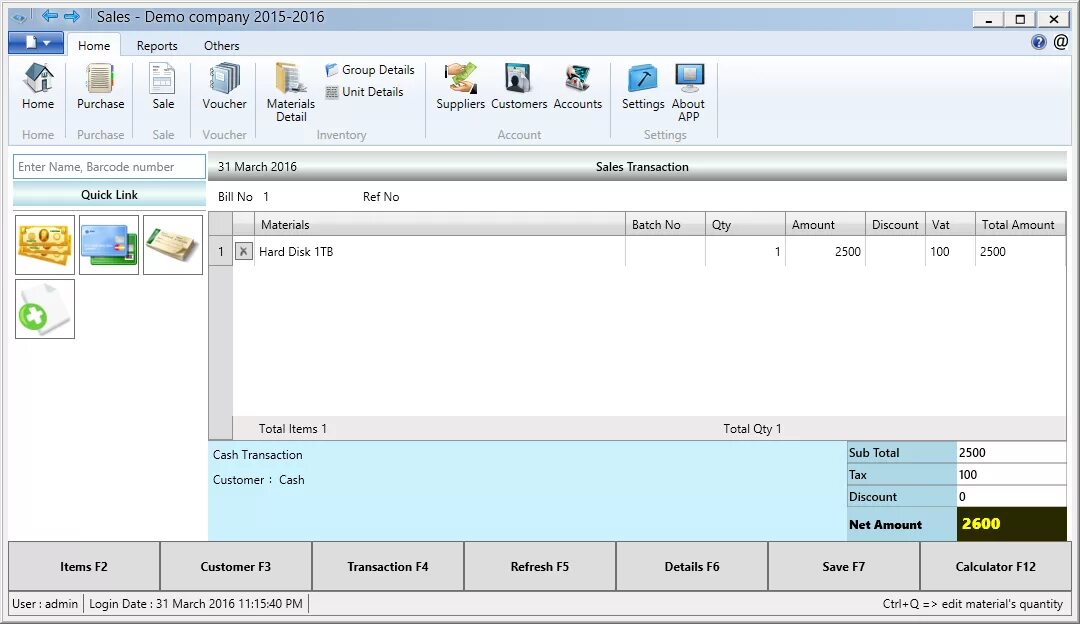The image size is (1080, 624).
Task: Click the Amount column header
Action: (x=825, y=225)
